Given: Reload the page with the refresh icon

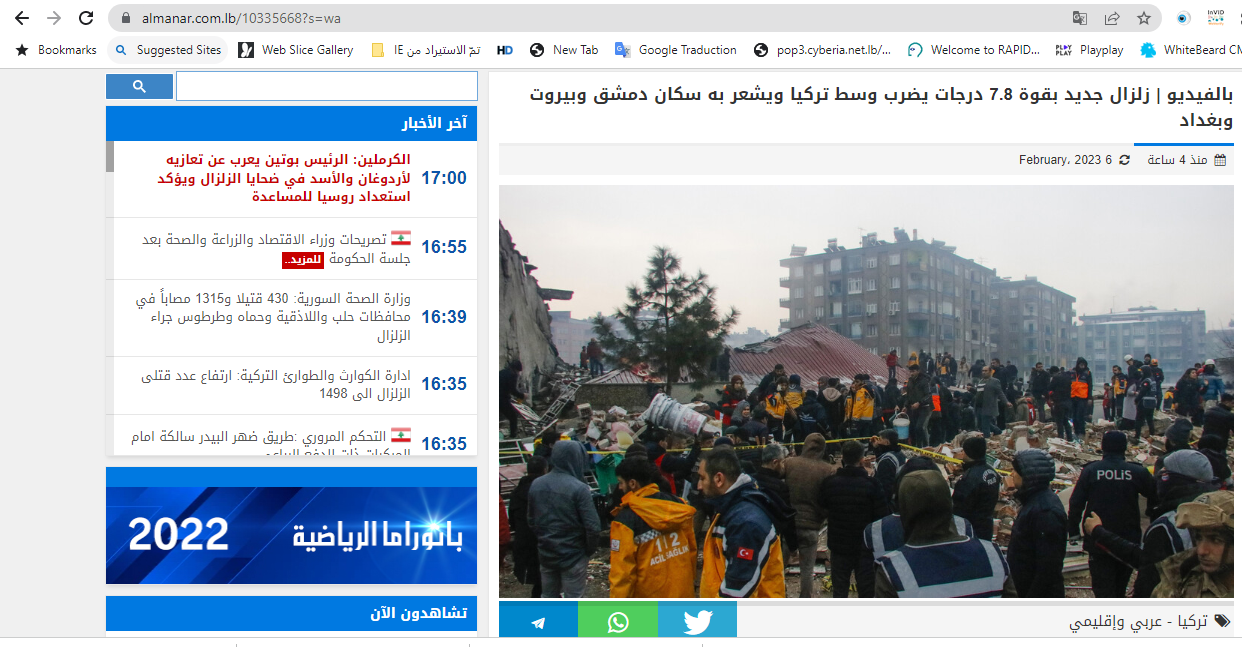Looking at the screenshot, I should pyautogui.click(x=86, y=18).
